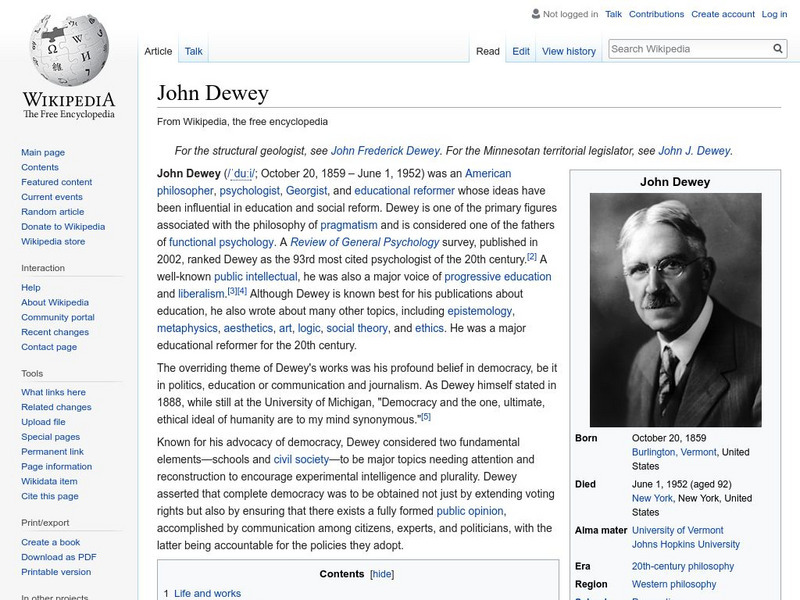Click John Dewey portrait photo

[675, 310]
